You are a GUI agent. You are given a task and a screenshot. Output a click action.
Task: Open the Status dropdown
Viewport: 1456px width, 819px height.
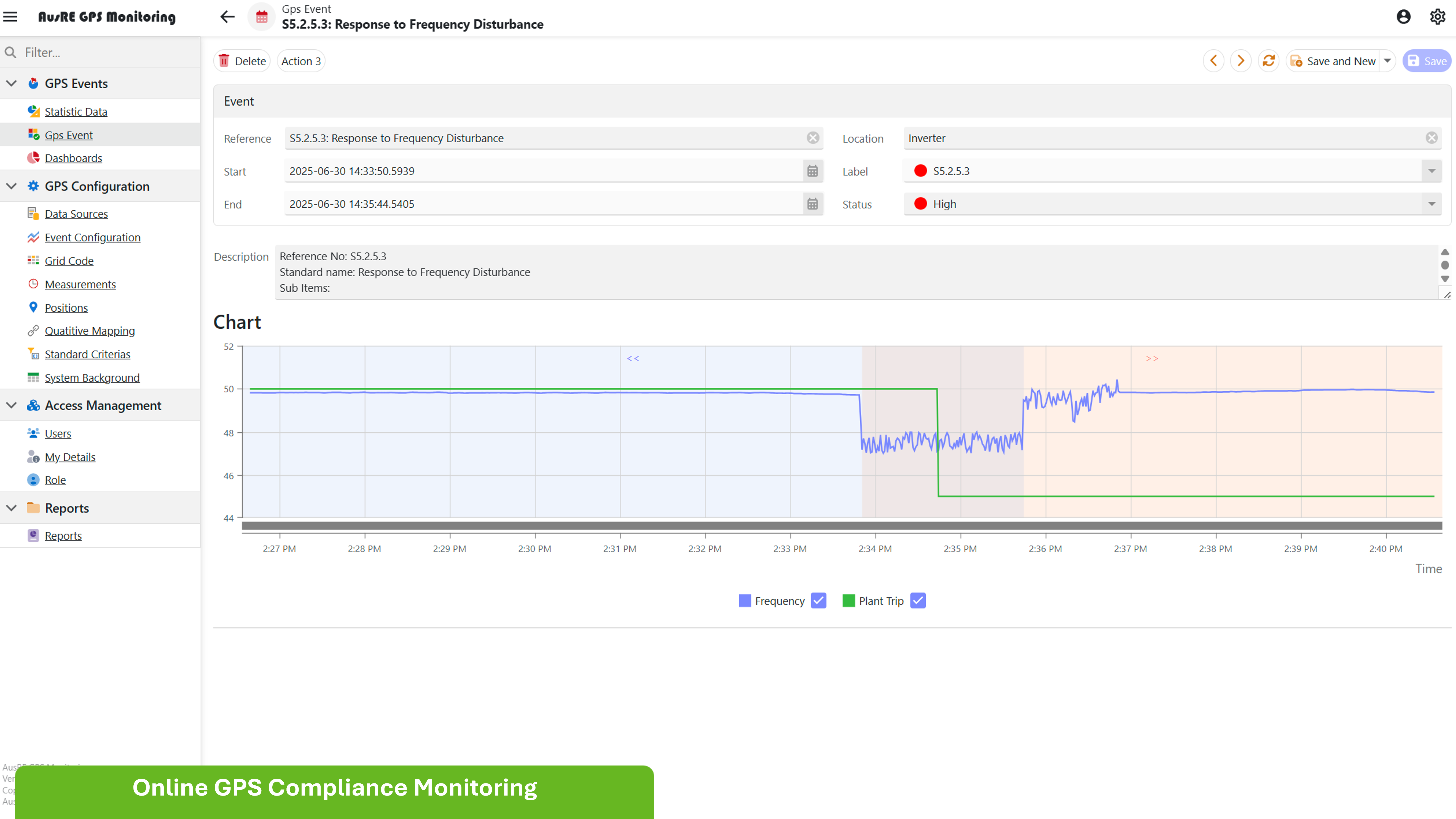point(1431,204)
